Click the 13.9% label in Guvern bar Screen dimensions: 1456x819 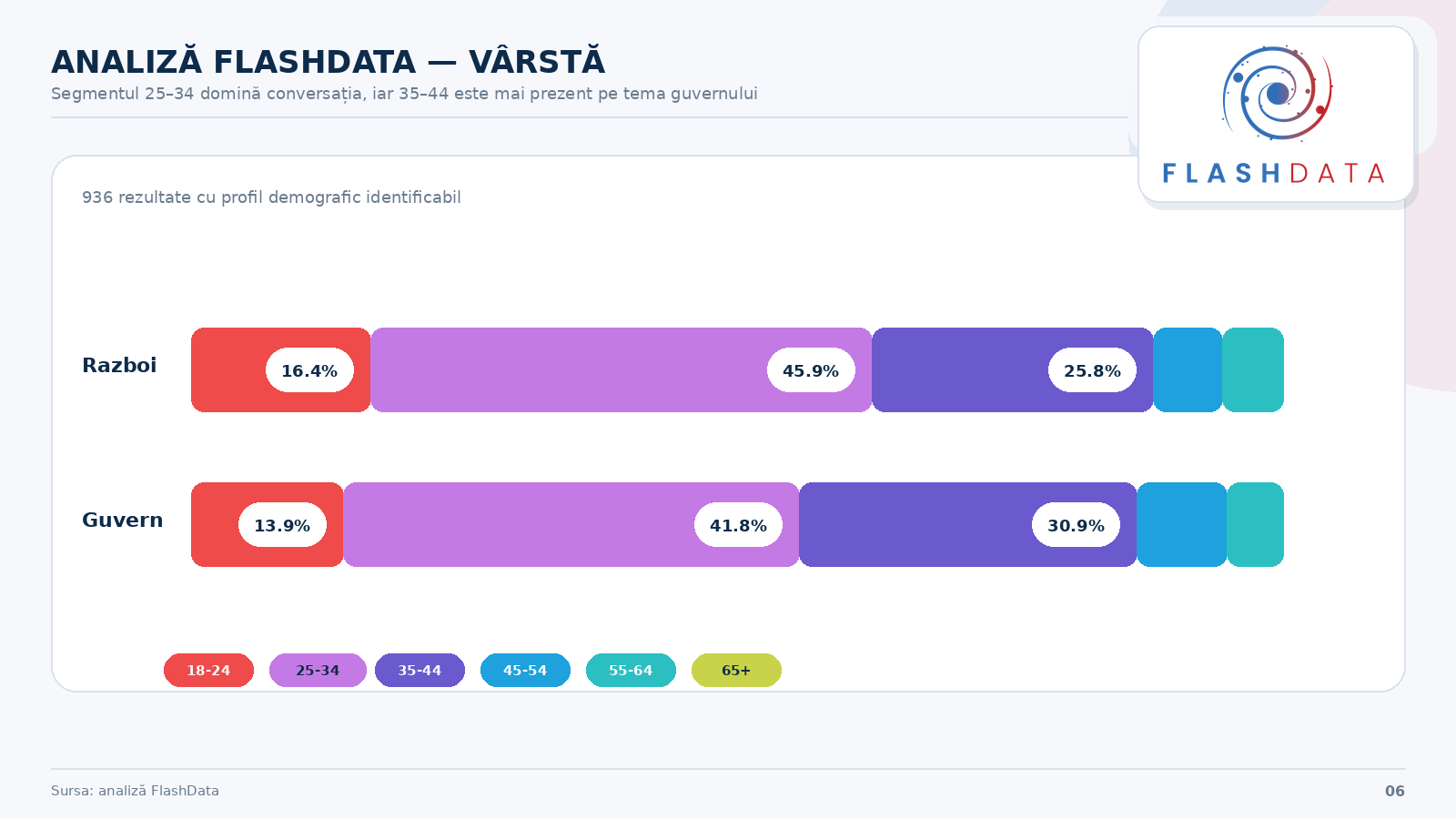[x=282, y=525]
